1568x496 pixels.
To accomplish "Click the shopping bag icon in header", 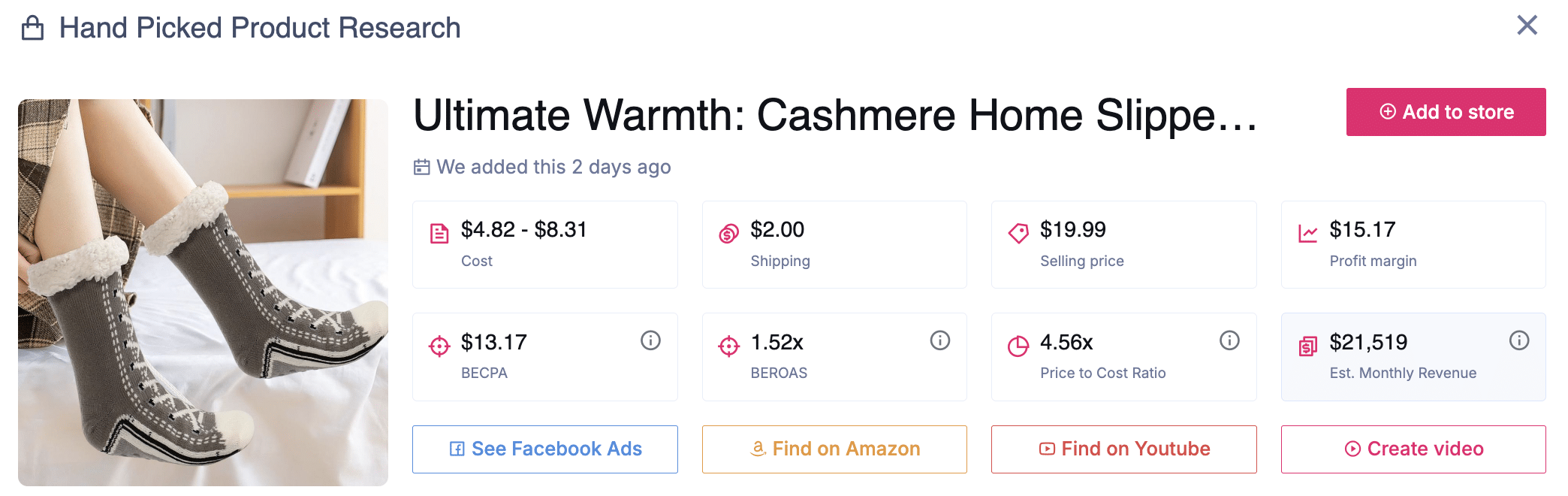I will point(32,29).
